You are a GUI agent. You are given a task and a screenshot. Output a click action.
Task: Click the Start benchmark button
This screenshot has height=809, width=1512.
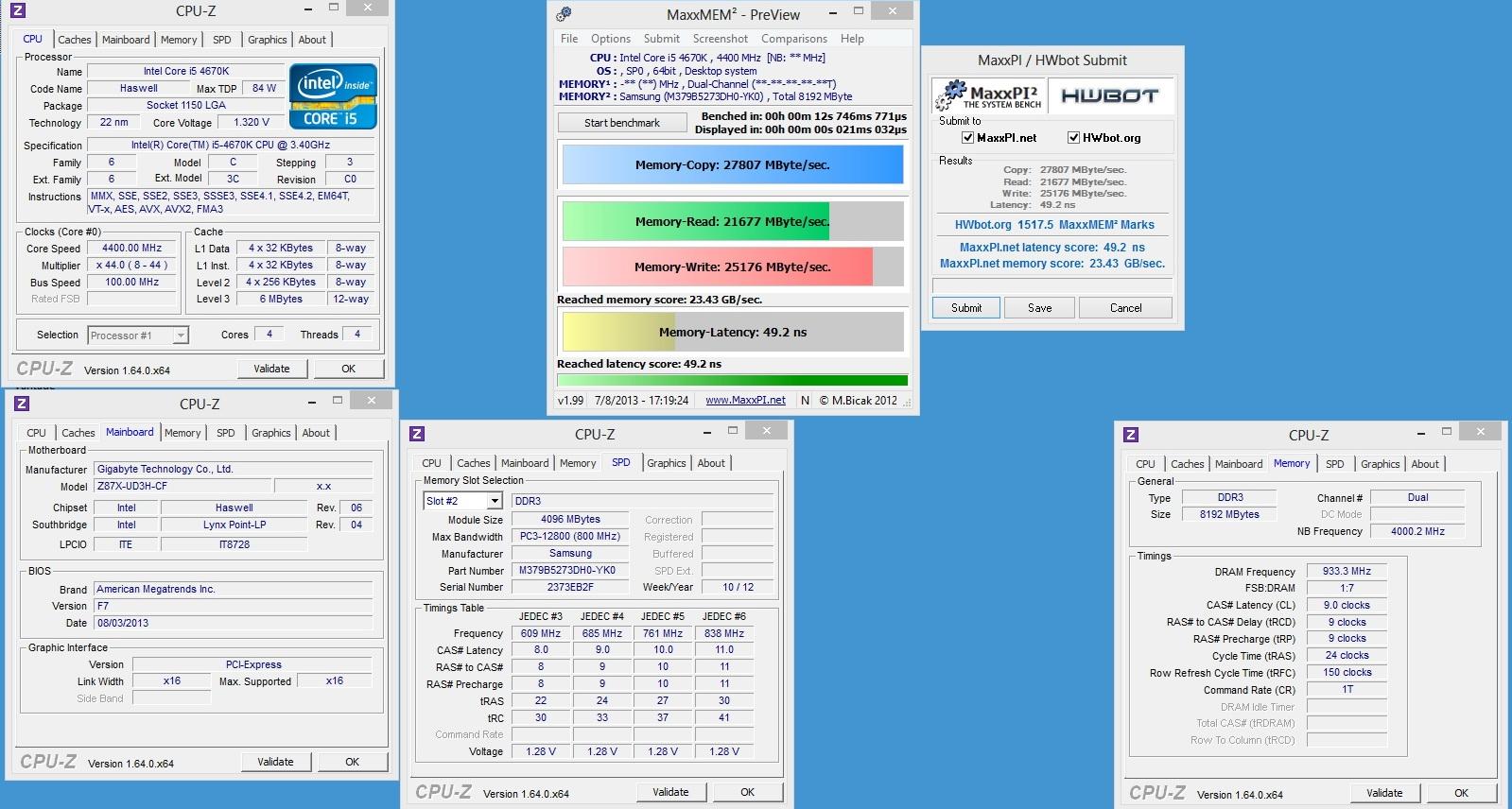tap(622, 123)
